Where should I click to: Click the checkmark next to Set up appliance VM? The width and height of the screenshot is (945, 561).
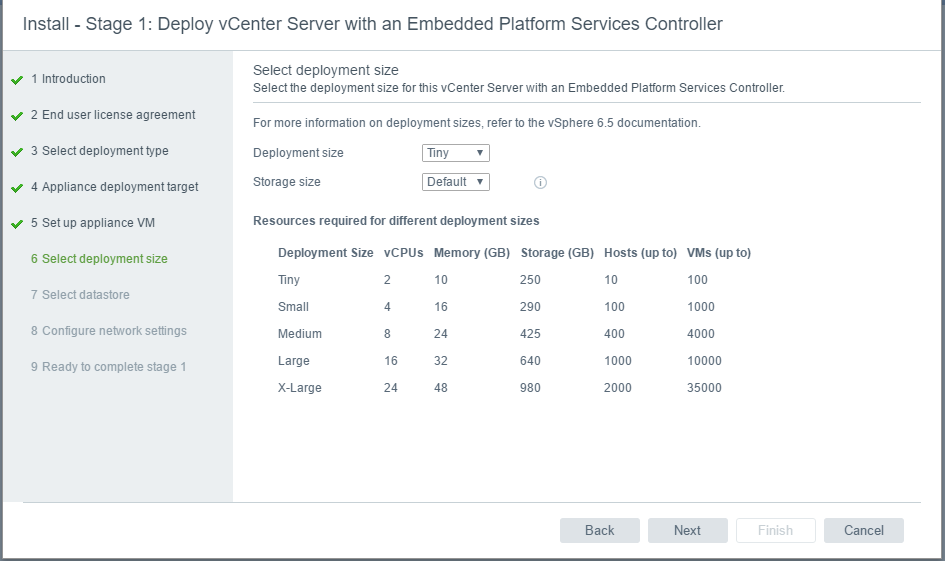point(17,224)
